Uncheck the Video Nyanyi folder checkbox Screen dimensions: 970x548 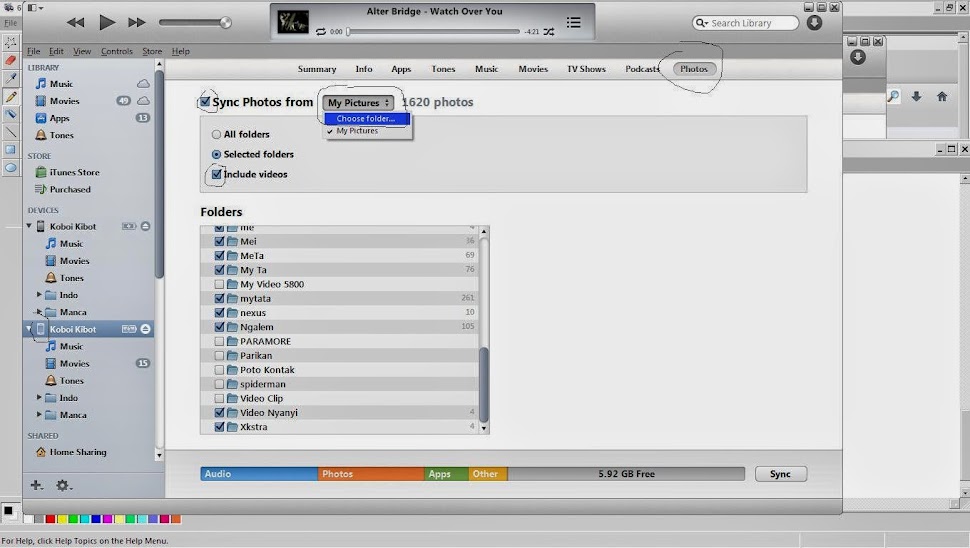pyautogui.click(x=219, y=413)
